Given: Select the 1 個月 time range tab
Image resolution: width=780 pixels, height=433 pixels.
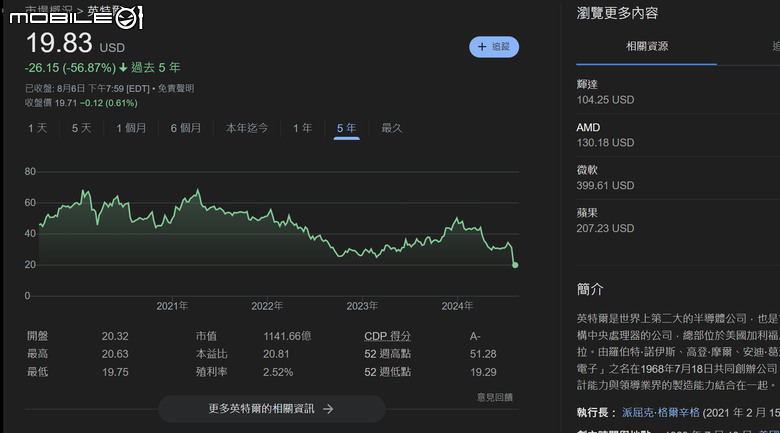Looking at the screenshot, I should pyautogui.click(x=131, y=128).
